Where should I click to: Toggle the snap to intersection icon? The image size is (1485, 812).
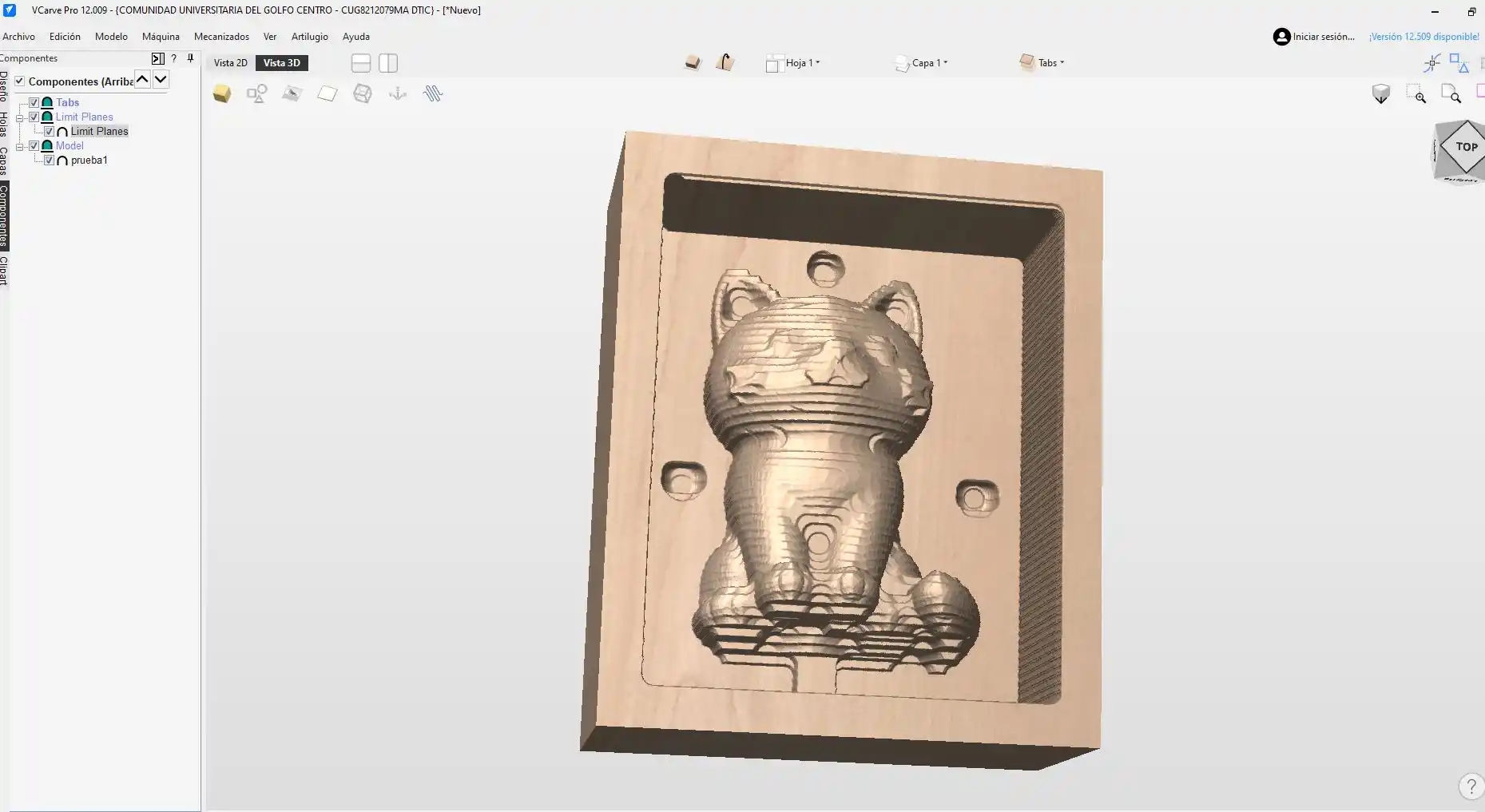[x=1432, y=63]
